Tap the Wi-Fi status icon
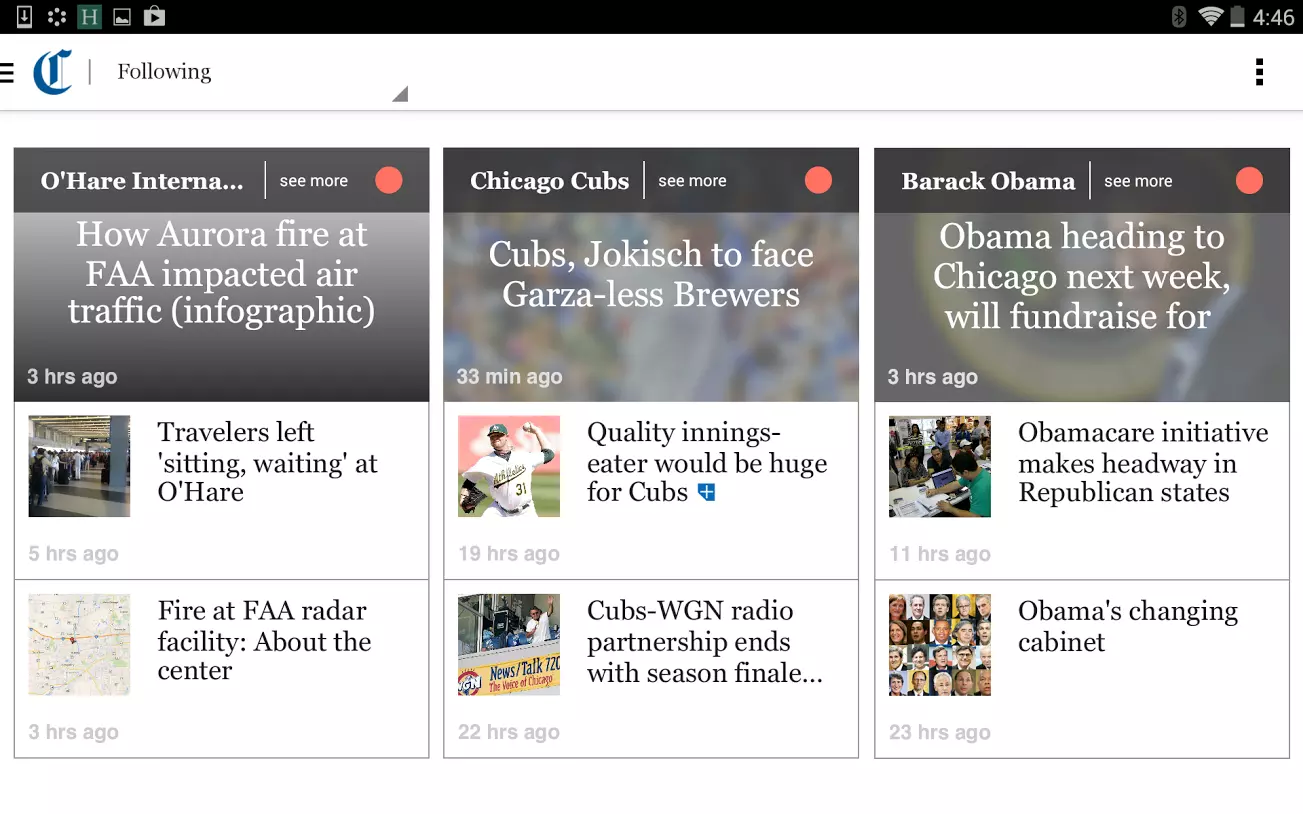 pos(1211,17)
